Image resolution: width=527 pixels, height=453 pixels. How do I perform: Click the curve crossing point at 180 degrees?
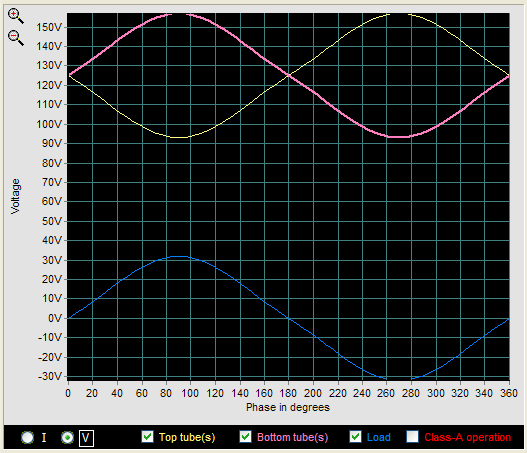(288, 76)
